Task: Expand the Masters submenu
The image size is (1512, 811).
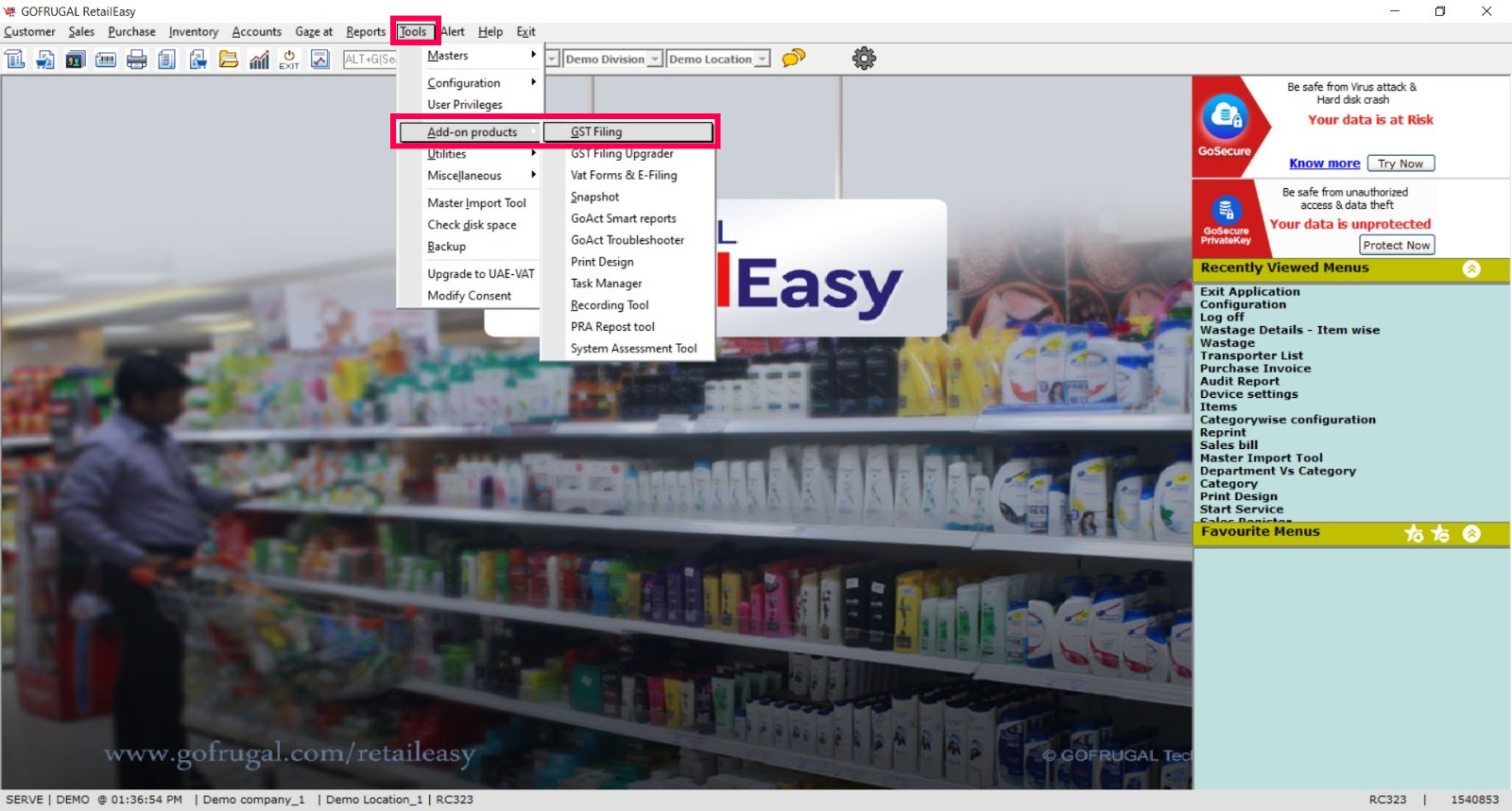Action: pyautogui.click(x=469, y=56)
